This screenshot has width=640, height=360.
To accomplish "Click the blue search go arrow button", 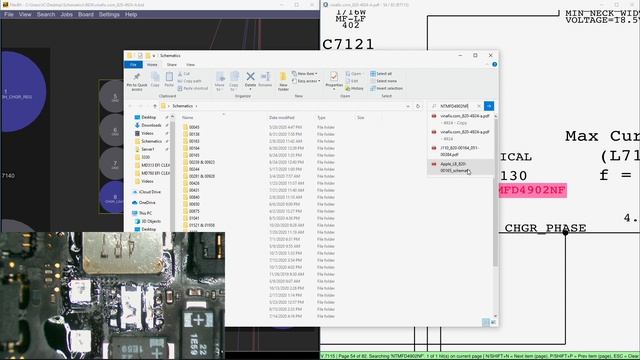I will (x=489, y=106).
